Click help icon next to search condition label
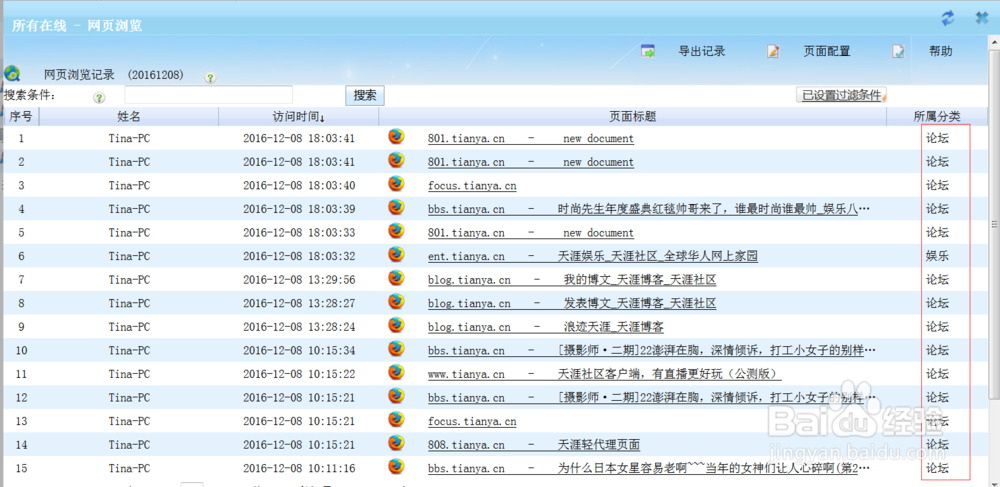Image resolution: width=1000 pixels, height=487 pixels. 99,98
